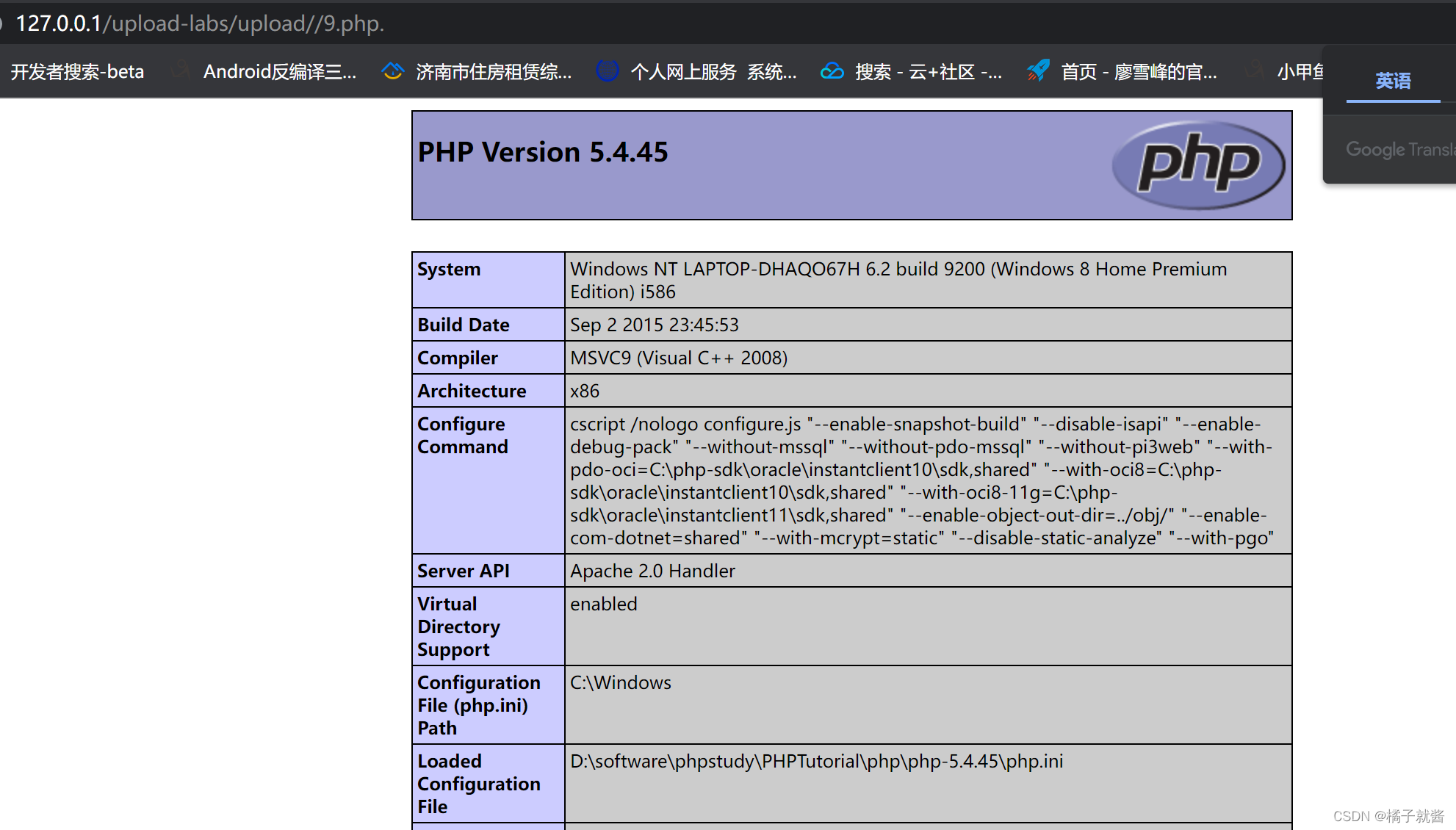Click the C:\Windows configuration path value
The height and width of the screenshot is (830, 1456).
(x=621, y=682)
